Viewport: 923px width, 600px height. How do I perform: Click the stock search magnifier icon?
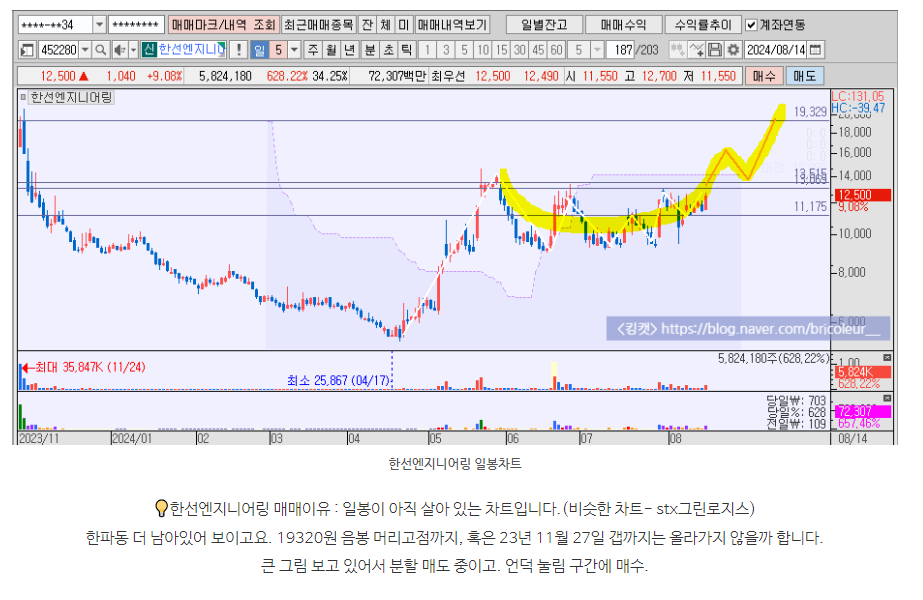point(101,50)
